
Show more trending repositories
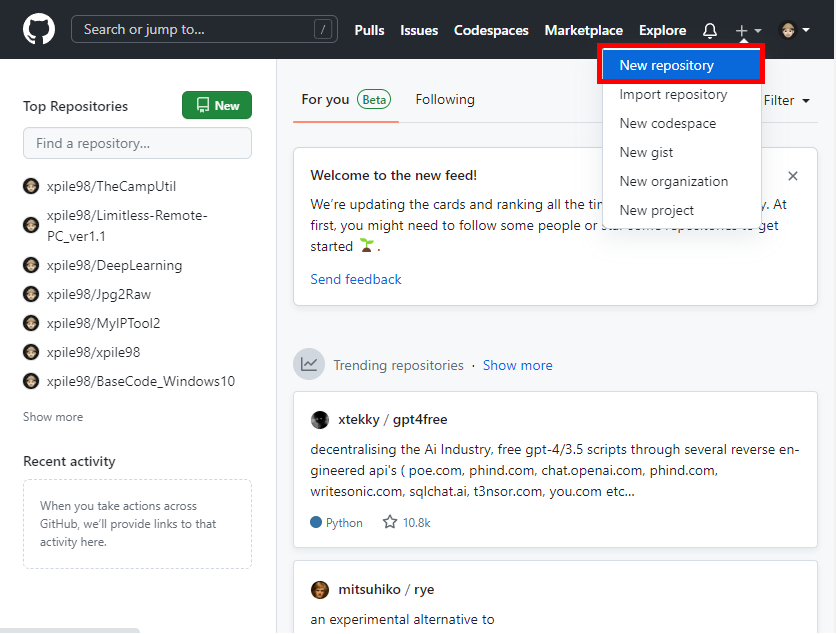(x=518, y=365)
